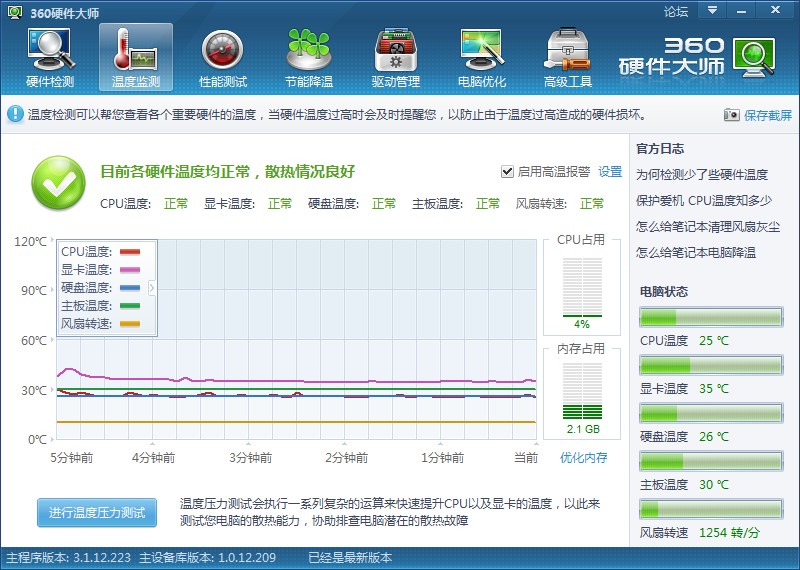Open the 性能测试 performance test gauge icon
Viewport: 800px width, 570px height.
click(222, 57)
